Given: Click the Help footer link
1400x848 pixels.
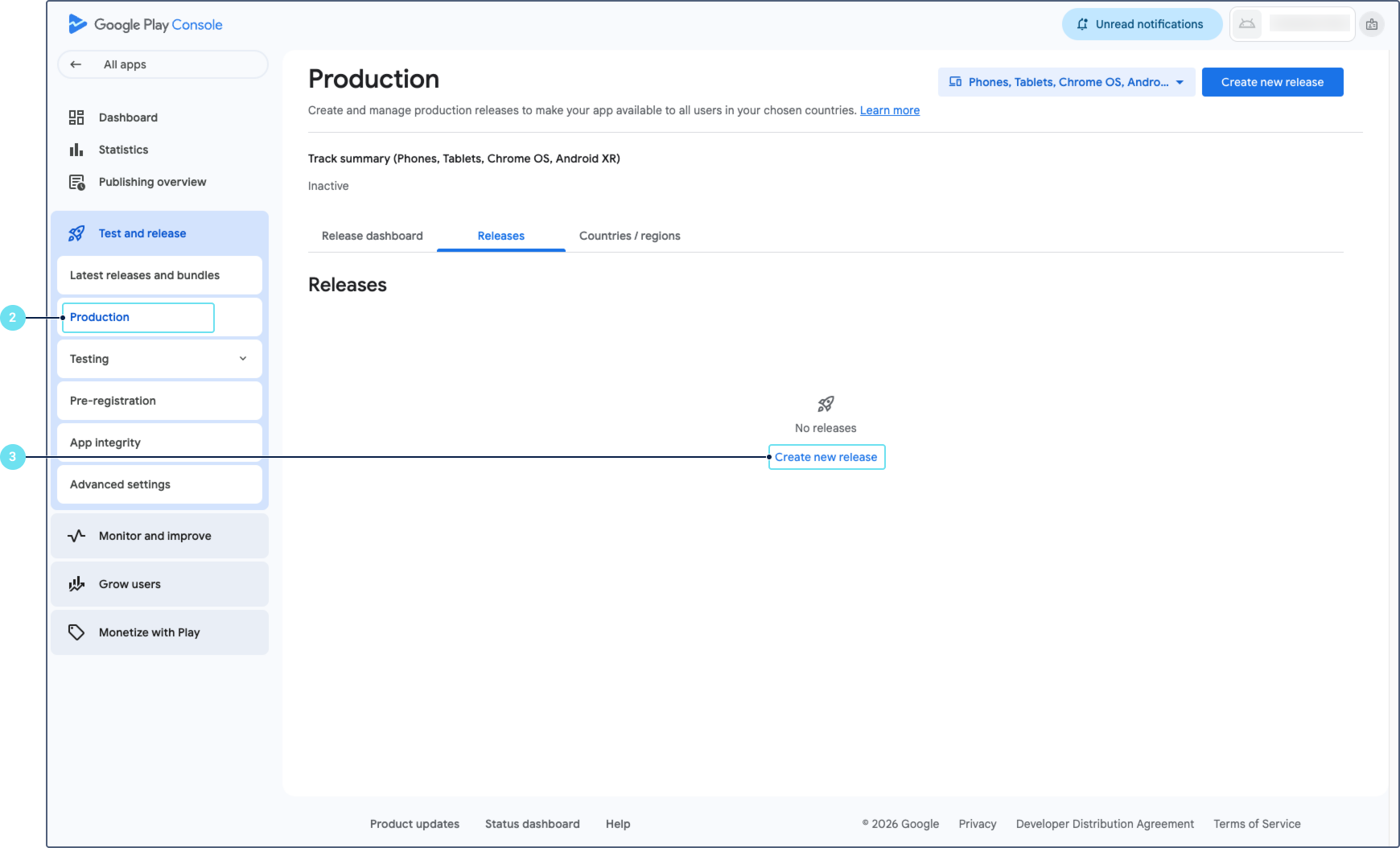Looking at the screenshot, I should pos(618,824).
